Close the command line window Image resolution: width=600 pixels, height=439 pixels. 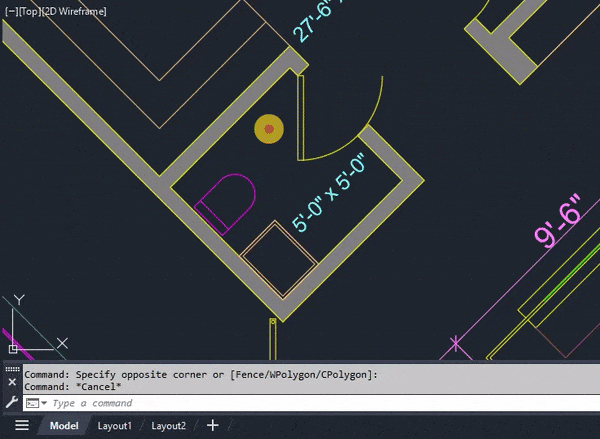click(12, 382)
